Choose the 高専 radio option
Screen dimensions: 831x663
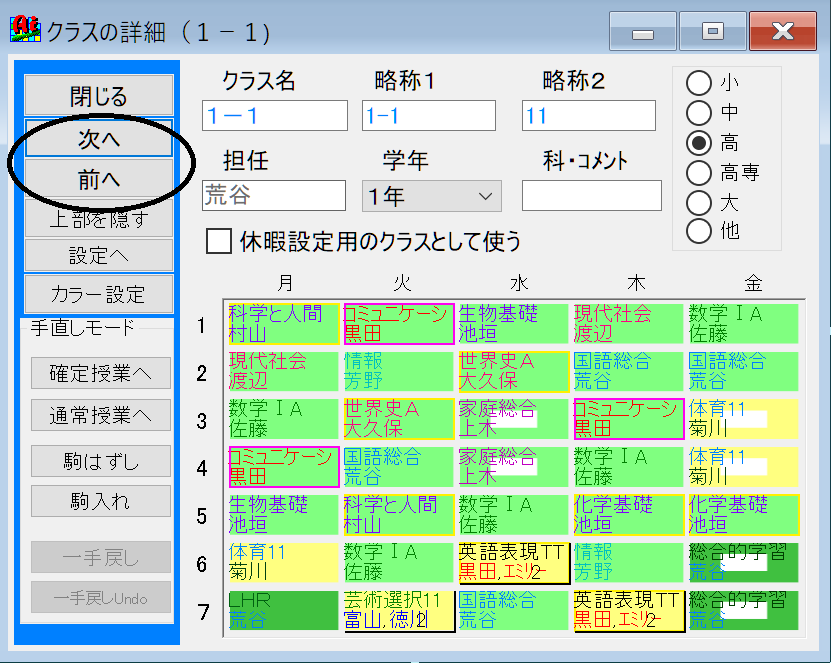[699, 172]
